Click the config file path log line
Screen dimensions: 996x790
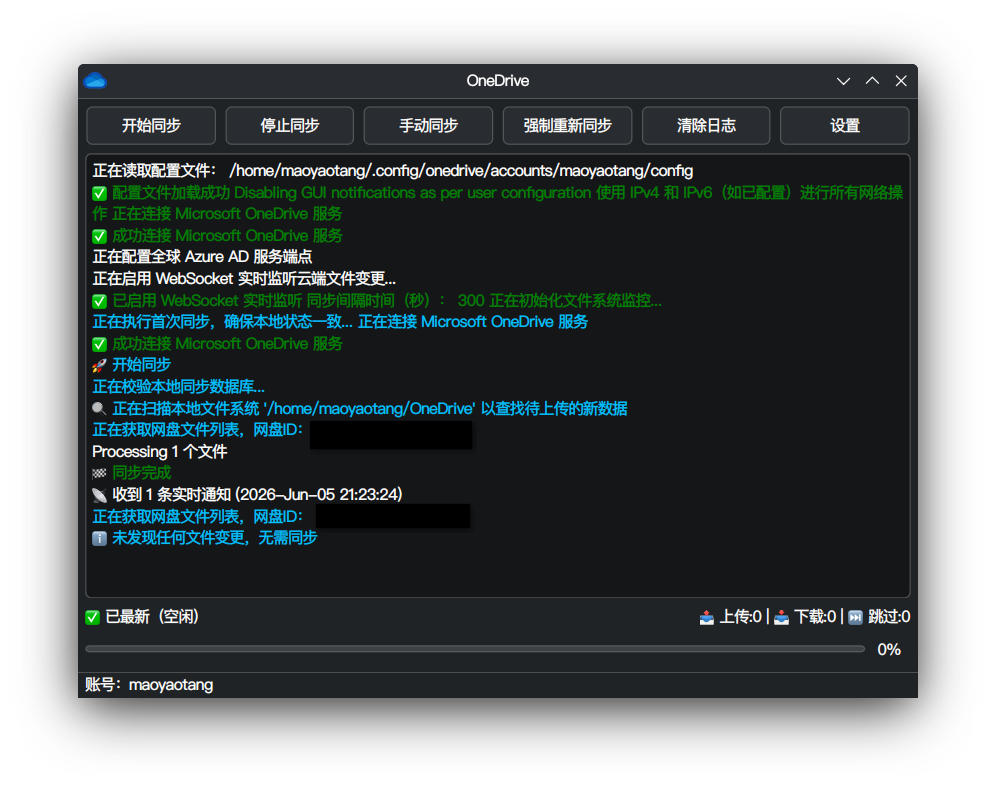click(x=393, y=171)
